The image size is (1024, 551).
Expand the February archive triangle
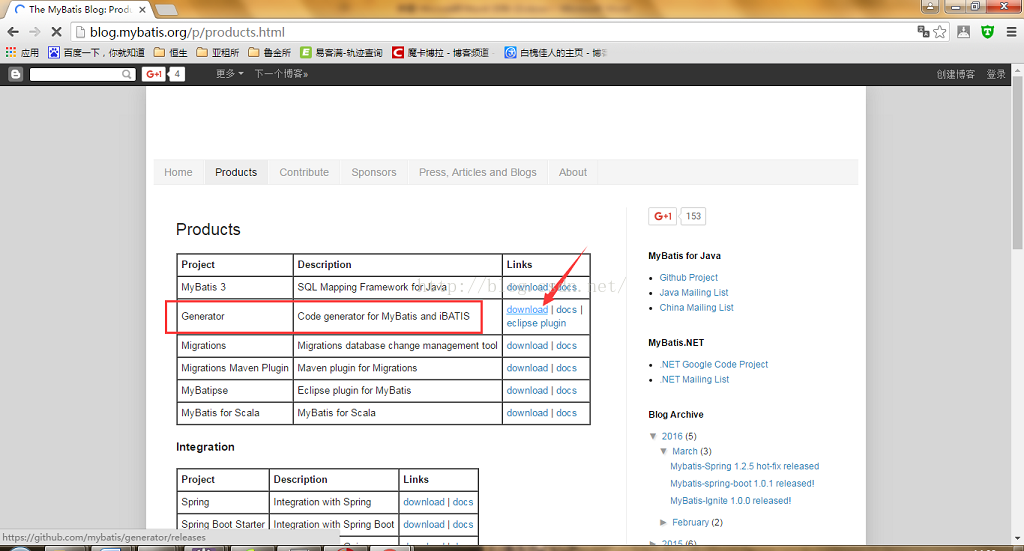tap(664, 522)
